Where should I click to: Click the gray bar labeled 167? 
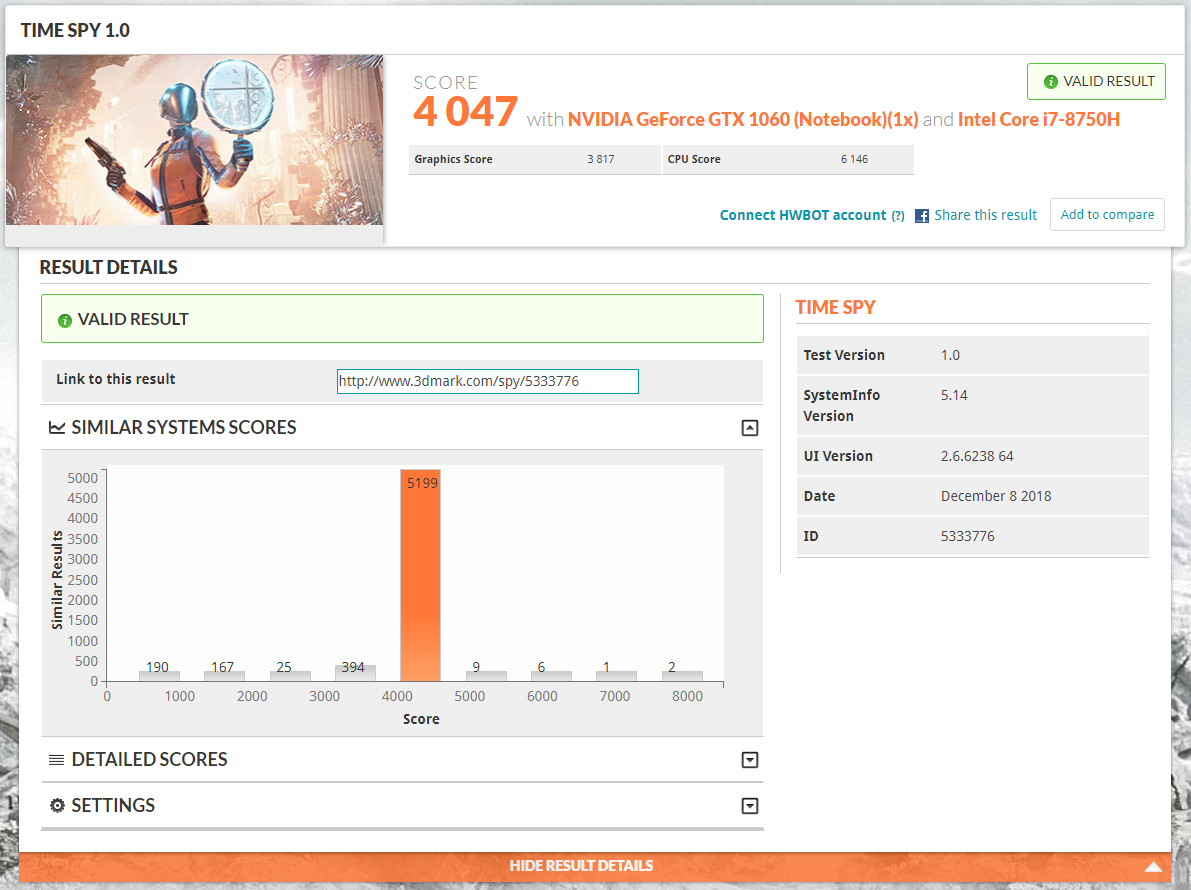225,676
